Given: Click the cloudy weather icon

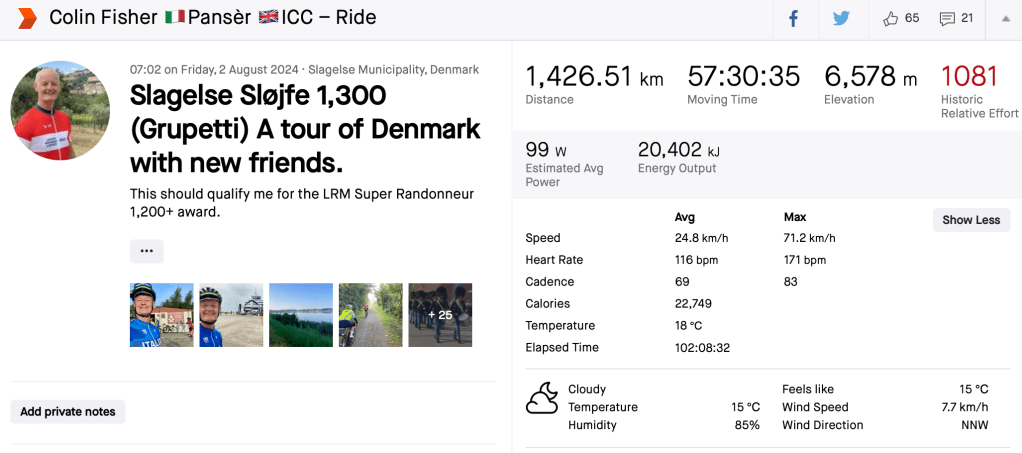Looking at the screenshot, I should (542, 398).
